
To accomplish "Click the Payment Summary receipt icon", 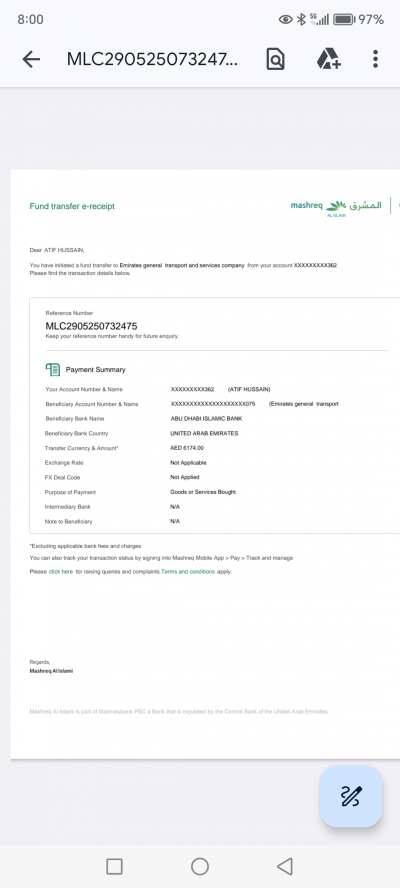I will pyautogui.click(x=53, y=370).
